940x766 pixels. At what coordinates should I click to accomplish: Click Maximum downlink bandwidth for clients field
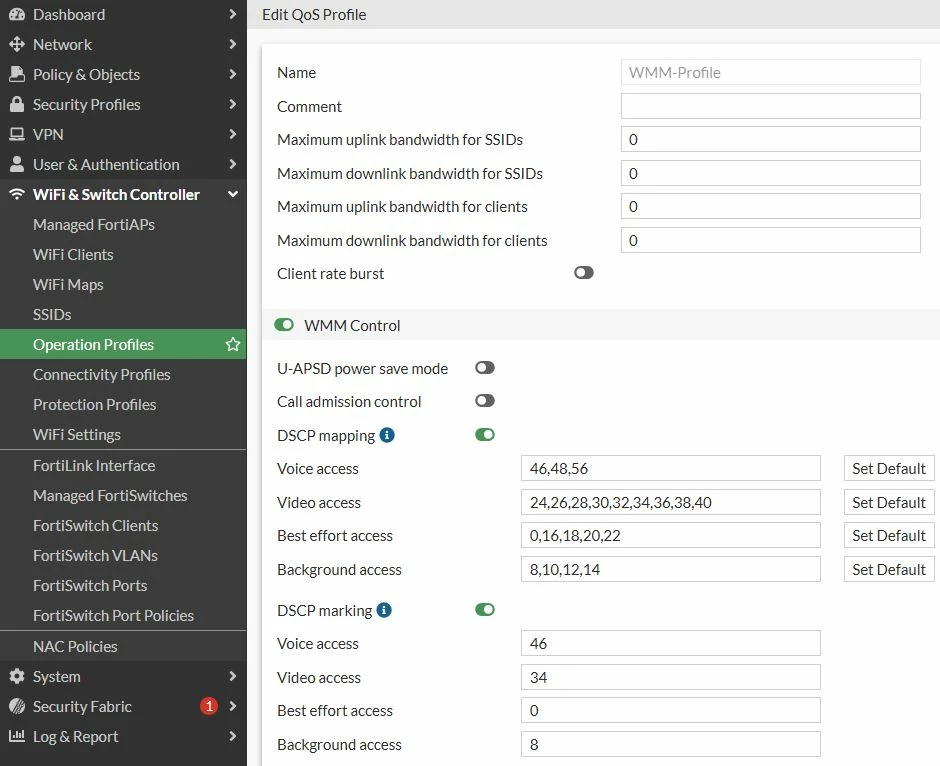pos(770,240)
